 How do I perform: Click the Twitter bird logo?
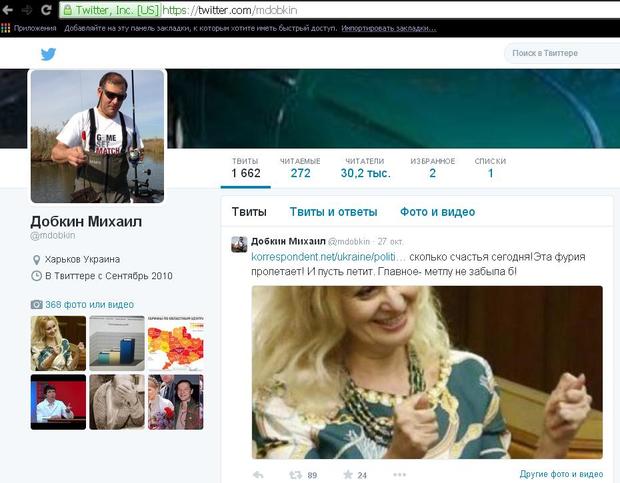47,54
